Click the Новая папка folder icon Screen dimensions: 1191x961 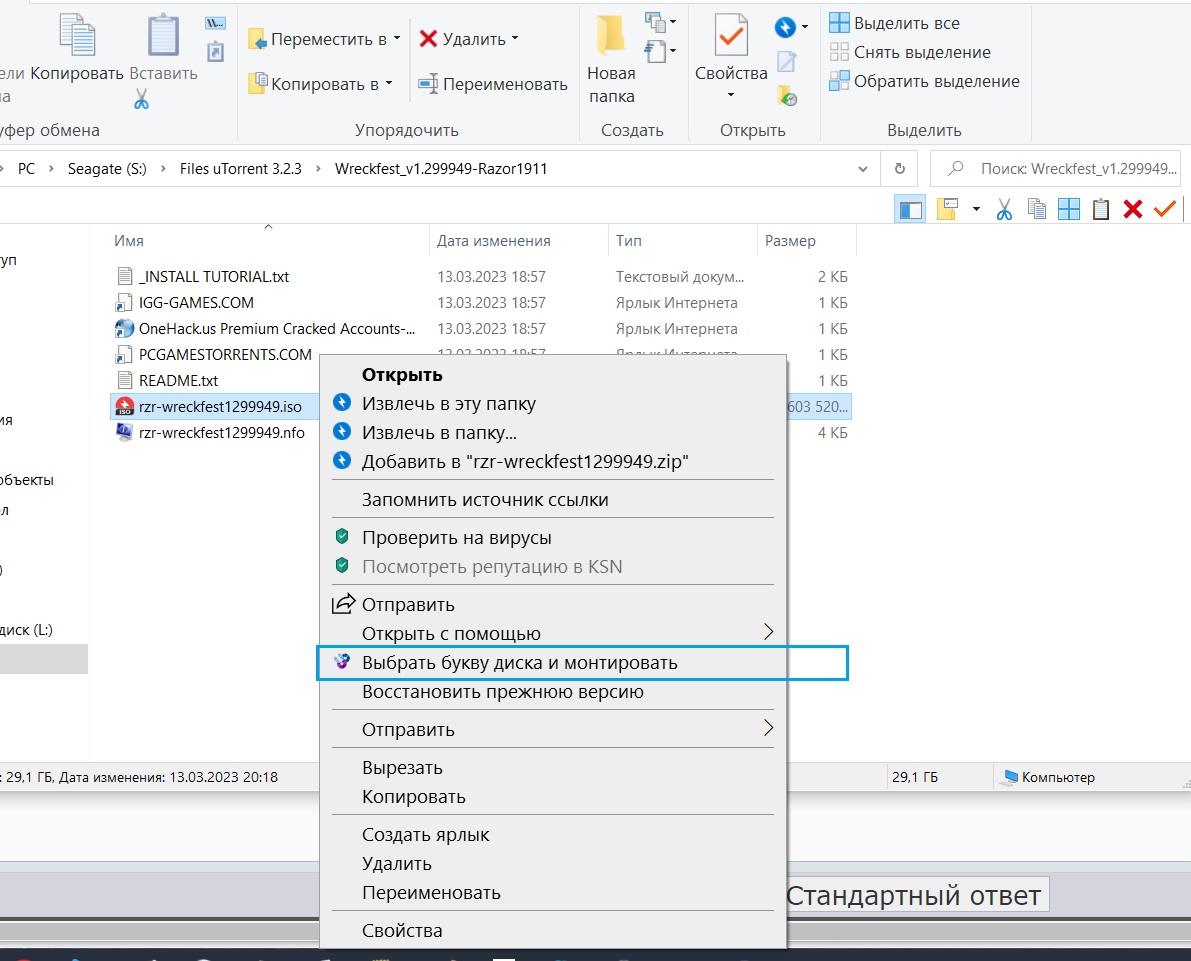(611, 36)
